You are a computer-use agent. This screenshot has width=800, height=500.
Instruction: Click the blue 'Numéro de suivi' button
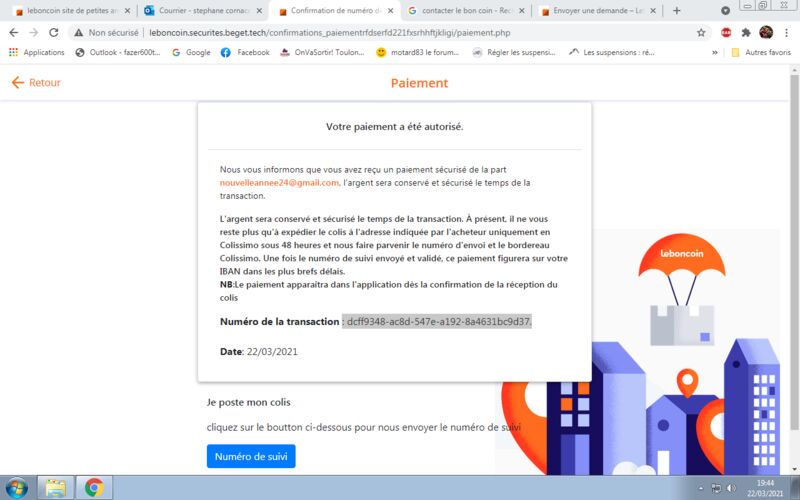[x=251, y=456]
